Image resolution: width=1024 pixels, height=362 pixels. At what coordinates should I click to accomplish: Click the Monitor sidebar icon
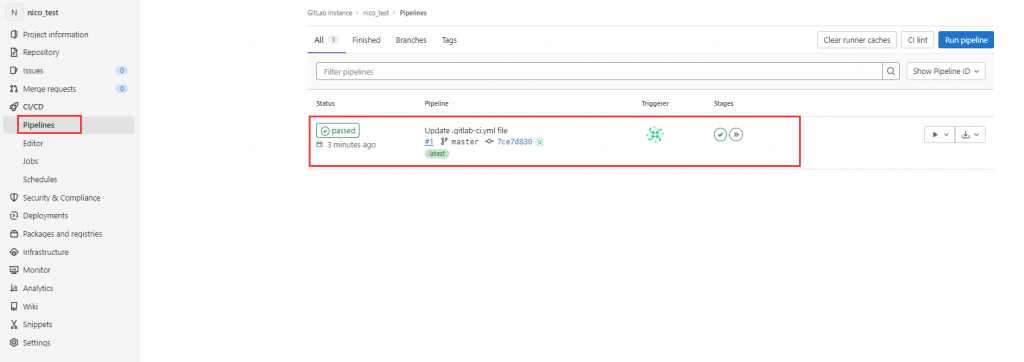click(x=14, y=270)
